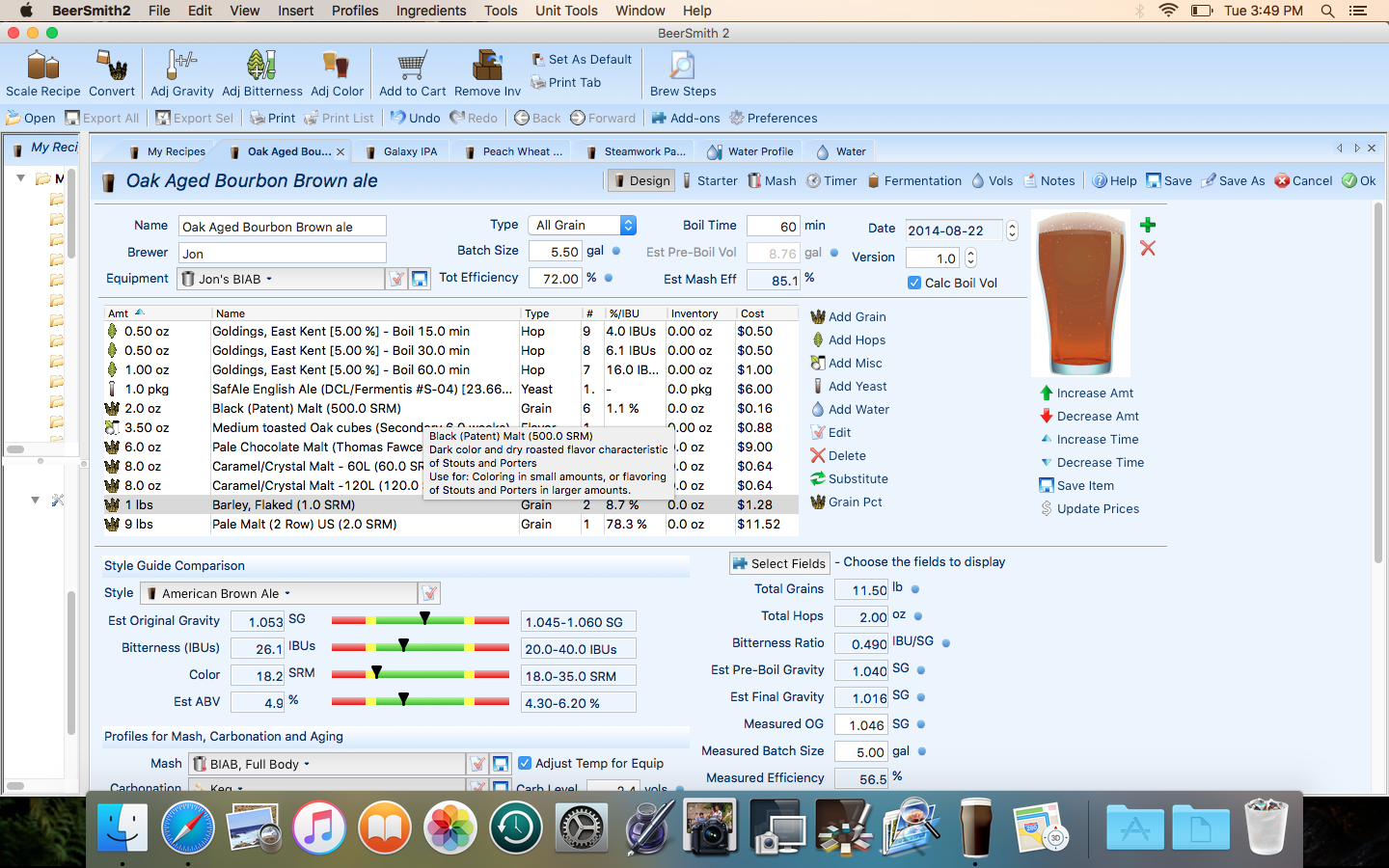Click the green plus icon beside beer glass

click(x=1147, y=225)
